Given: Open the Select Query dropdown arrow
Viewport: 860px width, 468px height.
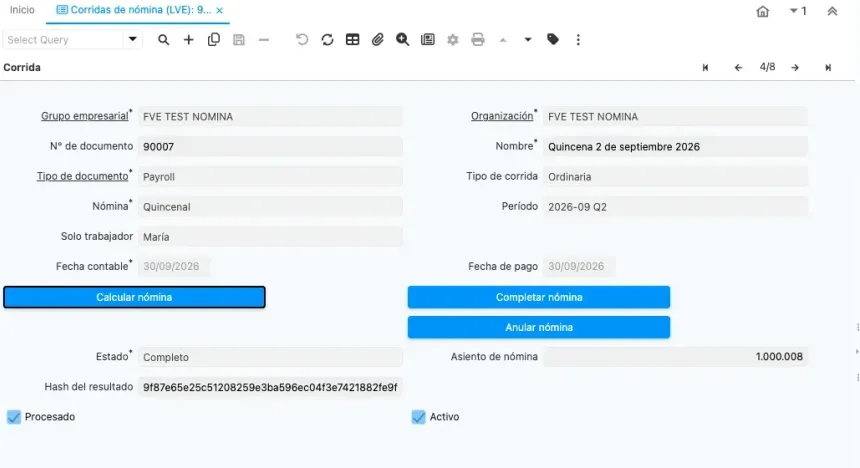Looking at the screenshot, I should pos(132,40).
